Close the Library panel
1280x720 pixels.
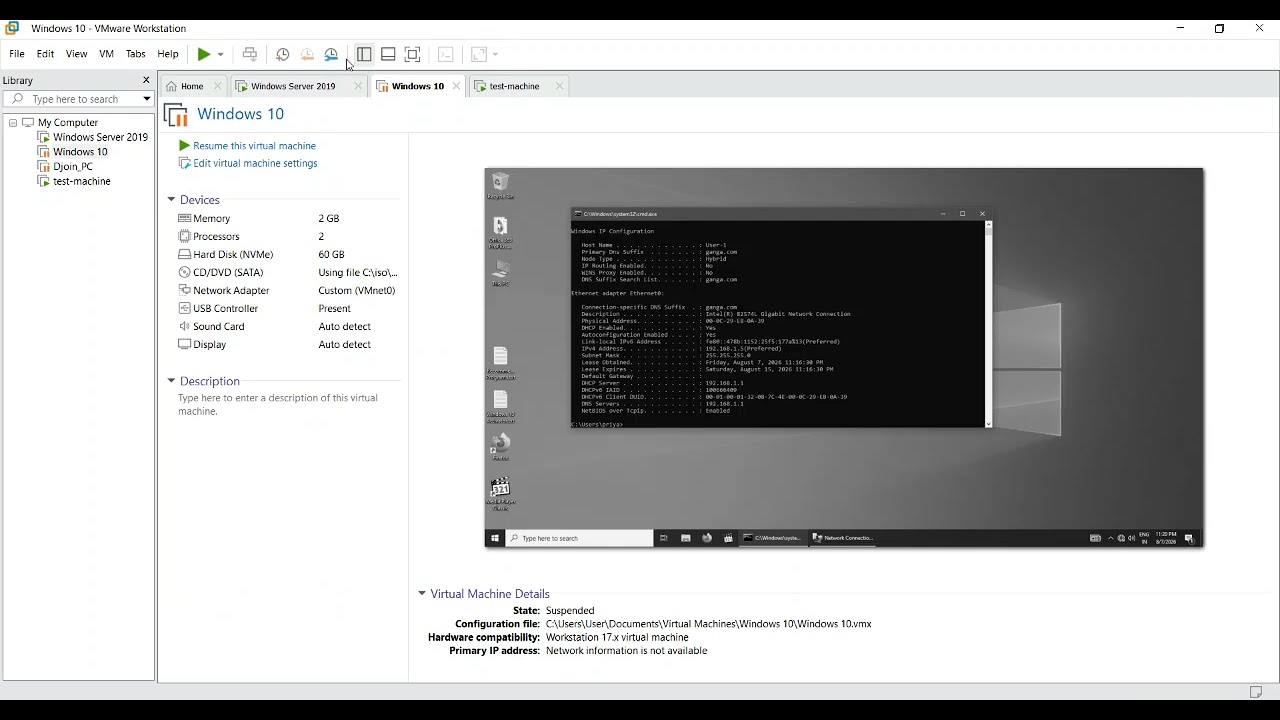pyautogui.click(x=146, y=80)
